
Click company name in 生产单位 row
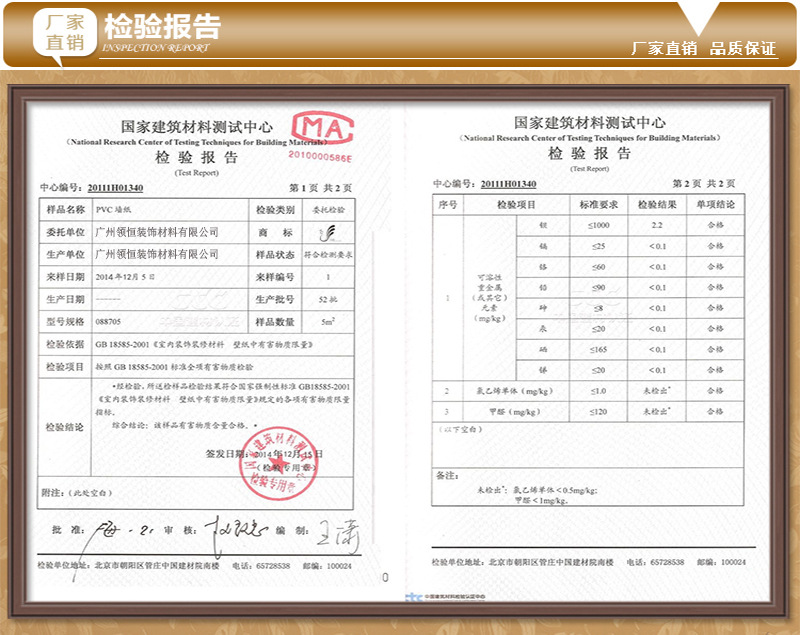click(157, 254)
